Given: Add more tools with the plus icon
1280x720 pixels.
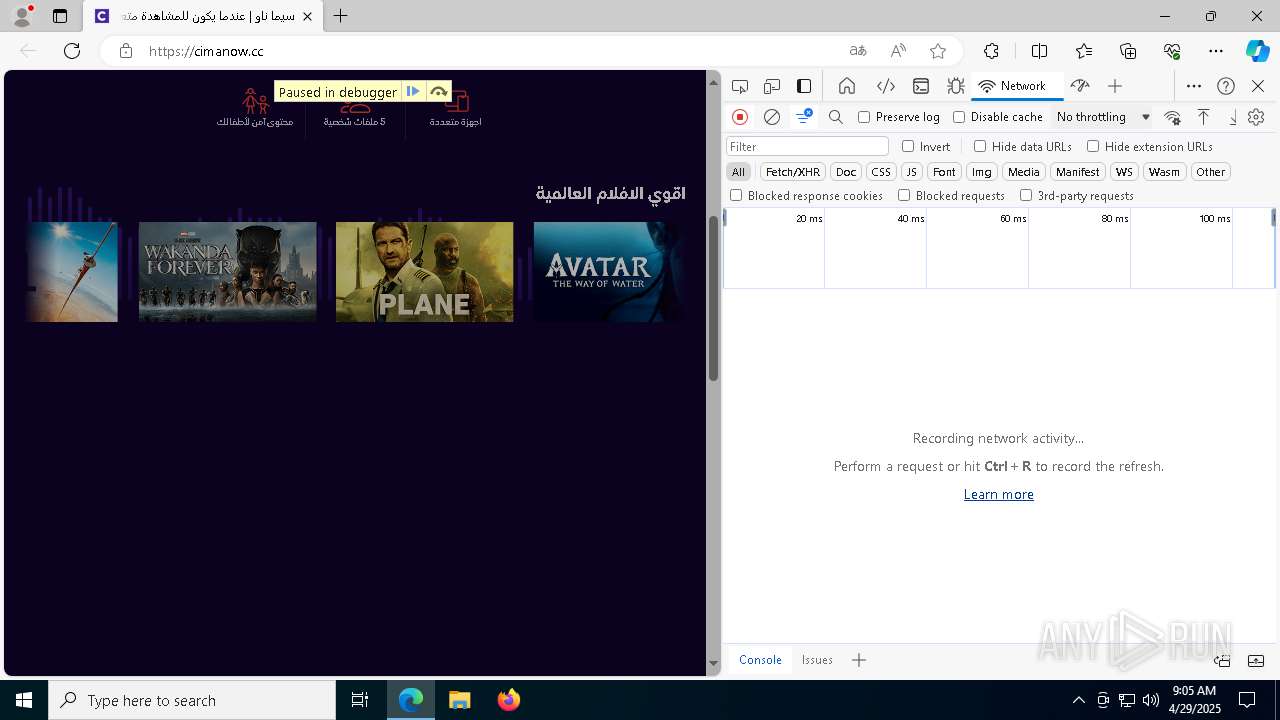Looking at the screenshot, I should [1115, 86].
